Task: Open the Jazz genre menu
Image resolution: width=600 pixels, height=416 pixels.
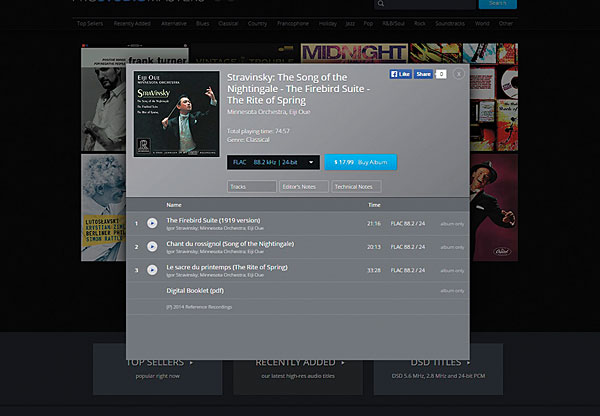Action: click(x=350, y=23)
